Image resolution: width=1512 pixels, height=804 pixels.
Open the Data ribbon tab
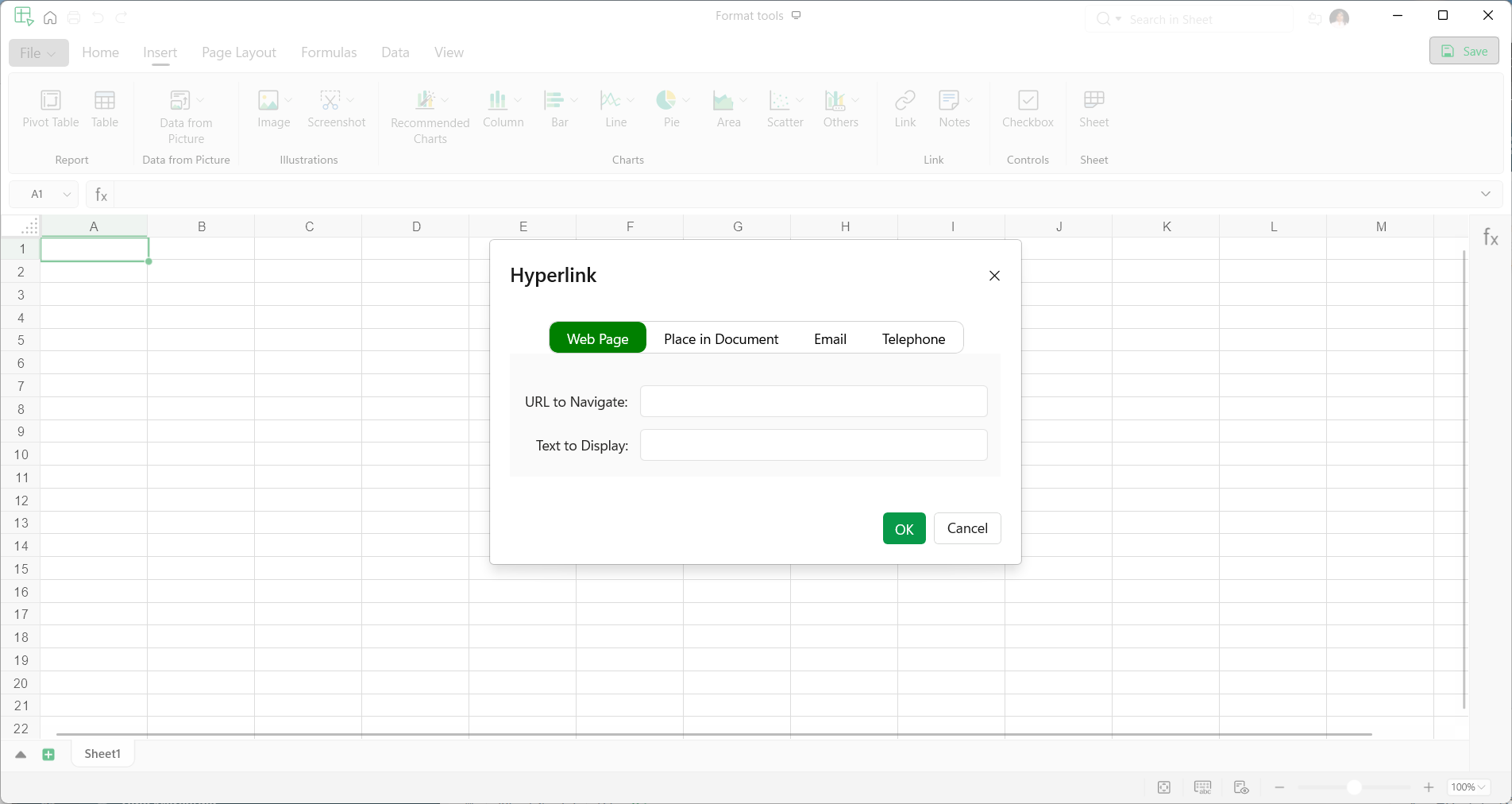point(395,52)
